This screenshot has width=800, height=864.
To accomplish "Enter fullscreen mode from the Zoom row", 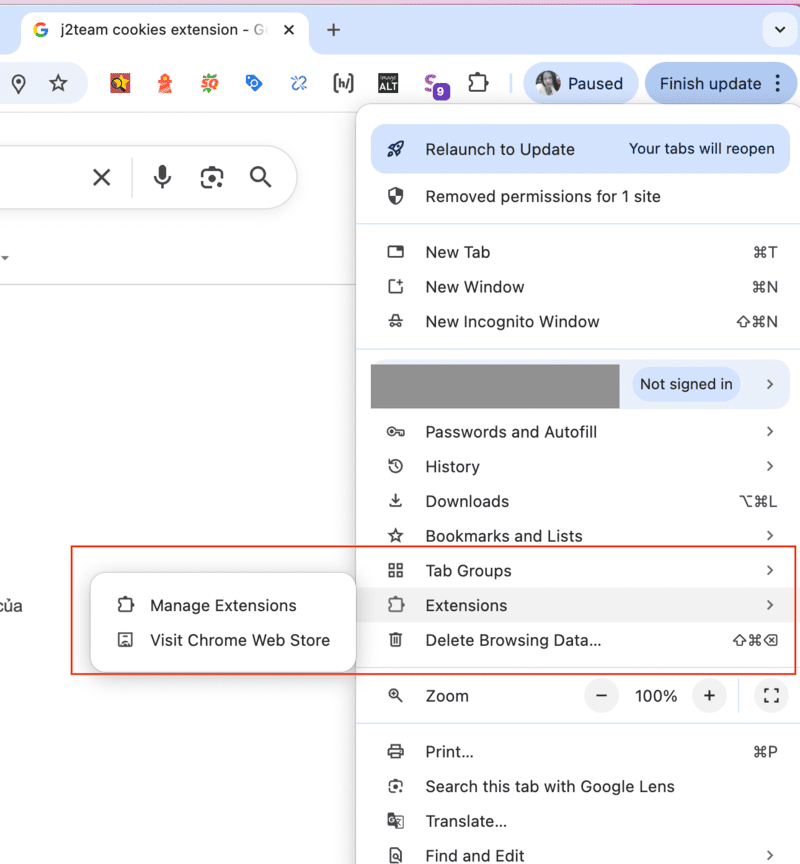I will click(x=771, y=696).
